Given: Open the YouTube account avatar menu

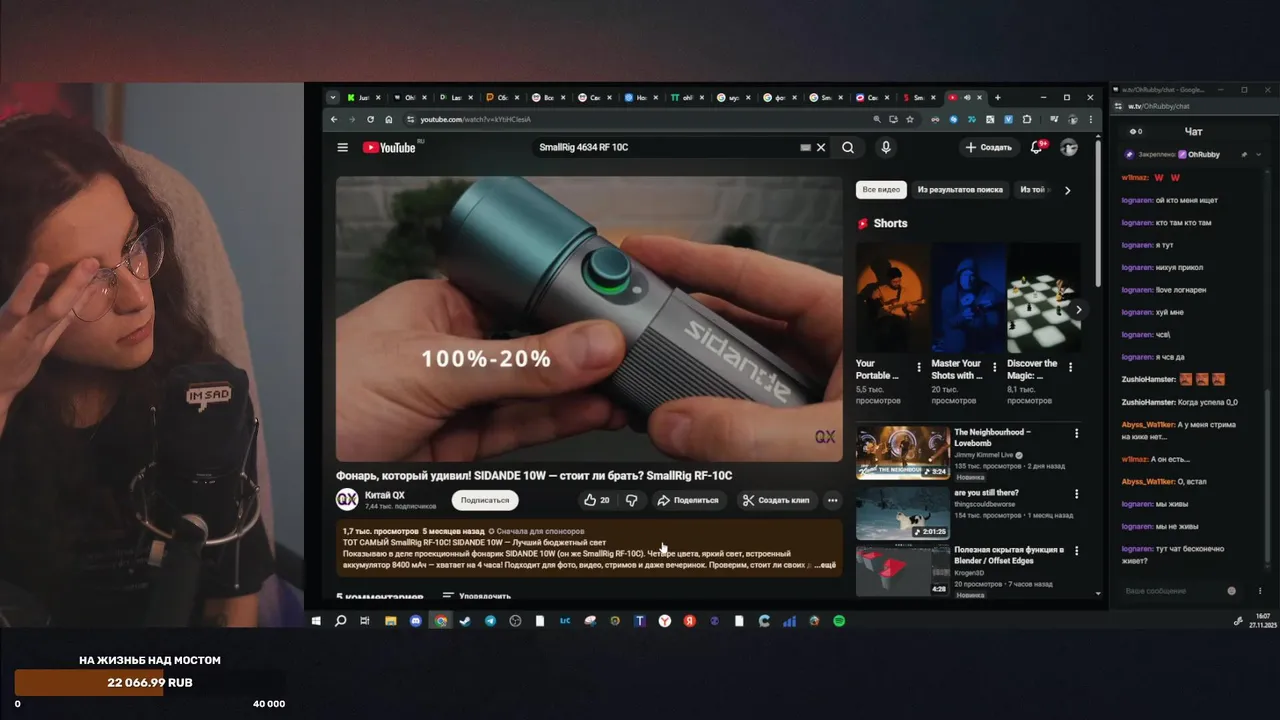Looking at the screenshot, I should pyautogui.click(x=1069, y=147).
